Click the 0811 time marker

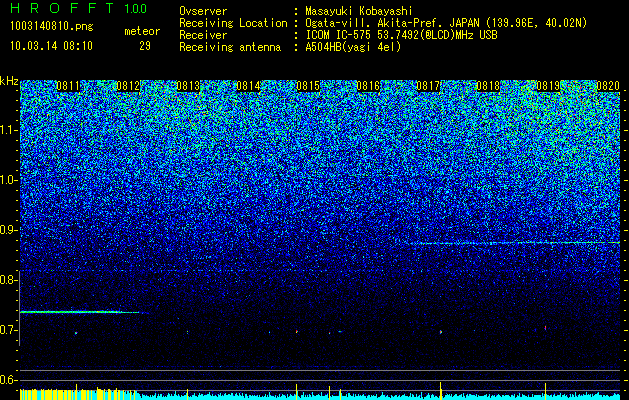click(68, 86)
